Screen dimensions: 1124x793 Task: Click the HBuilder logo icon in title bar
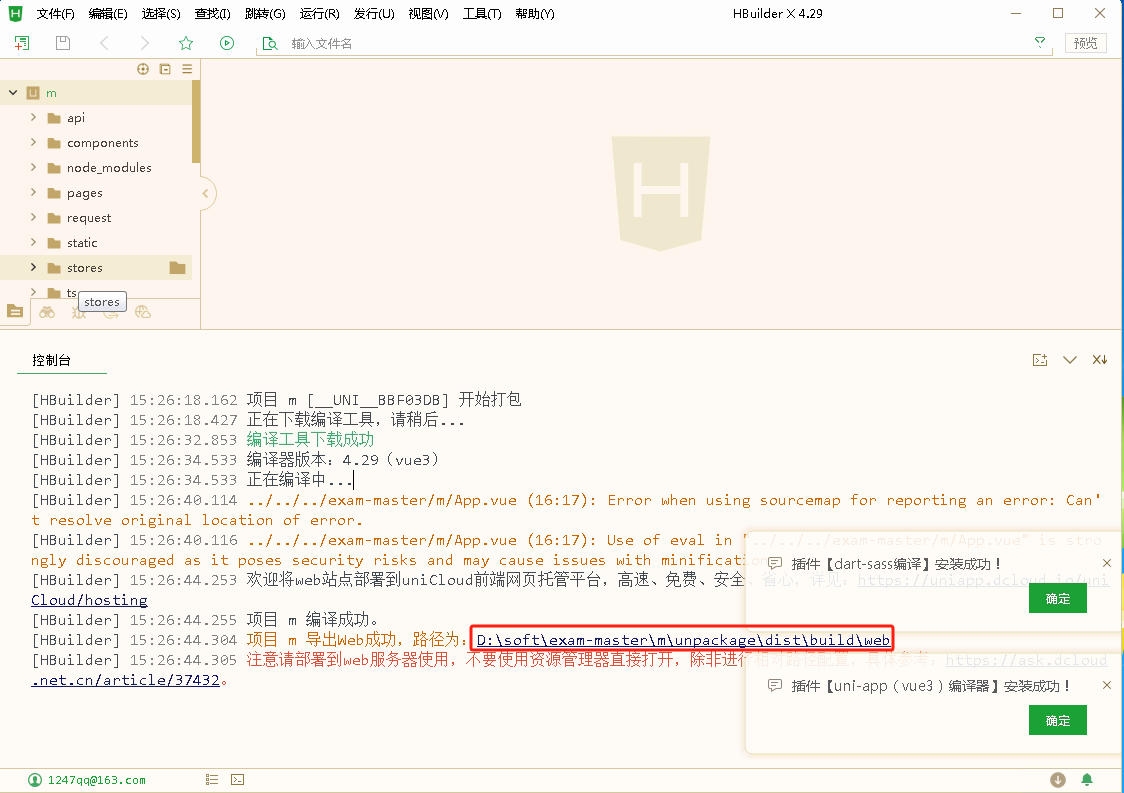15,14
